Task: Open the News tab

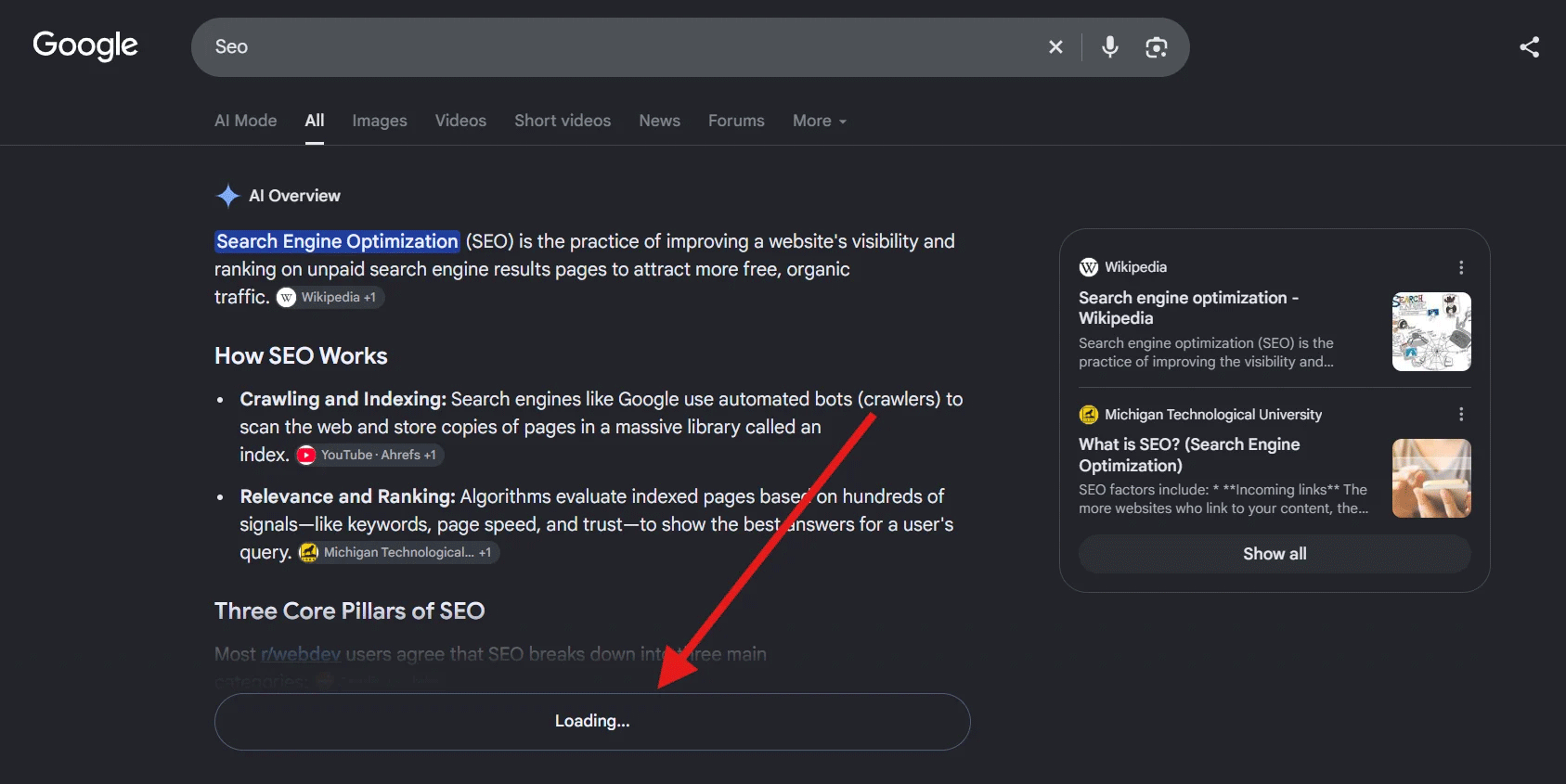Action: pos(659,121)
